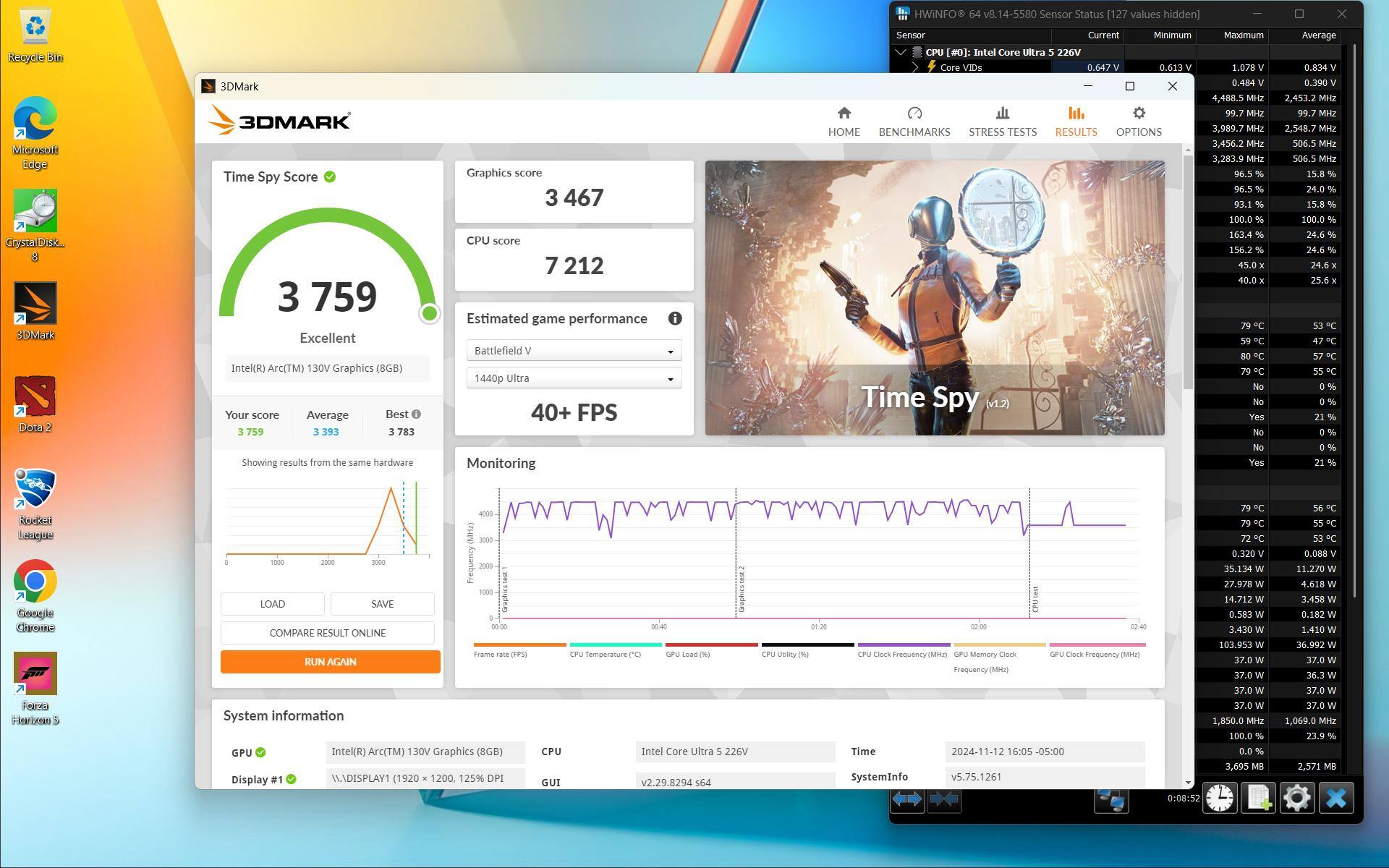This screenshot has height=868, width=1389.
Task: Switch to the Results tab
Action: 1075,122
